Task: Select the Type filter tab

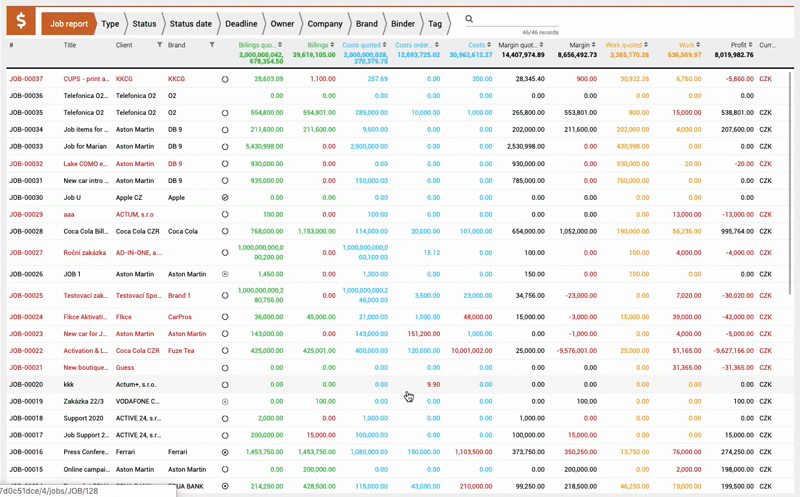Action: (110, 23)
